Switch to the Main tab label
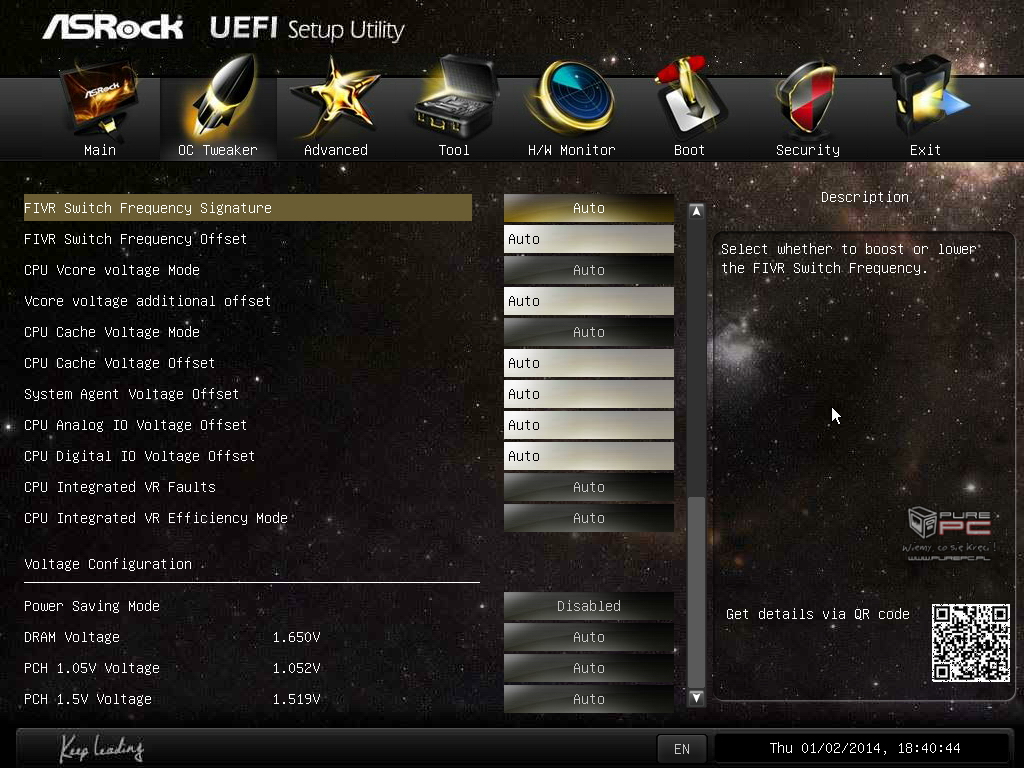Screen dimensions: 1024x768 click(100, 150)
